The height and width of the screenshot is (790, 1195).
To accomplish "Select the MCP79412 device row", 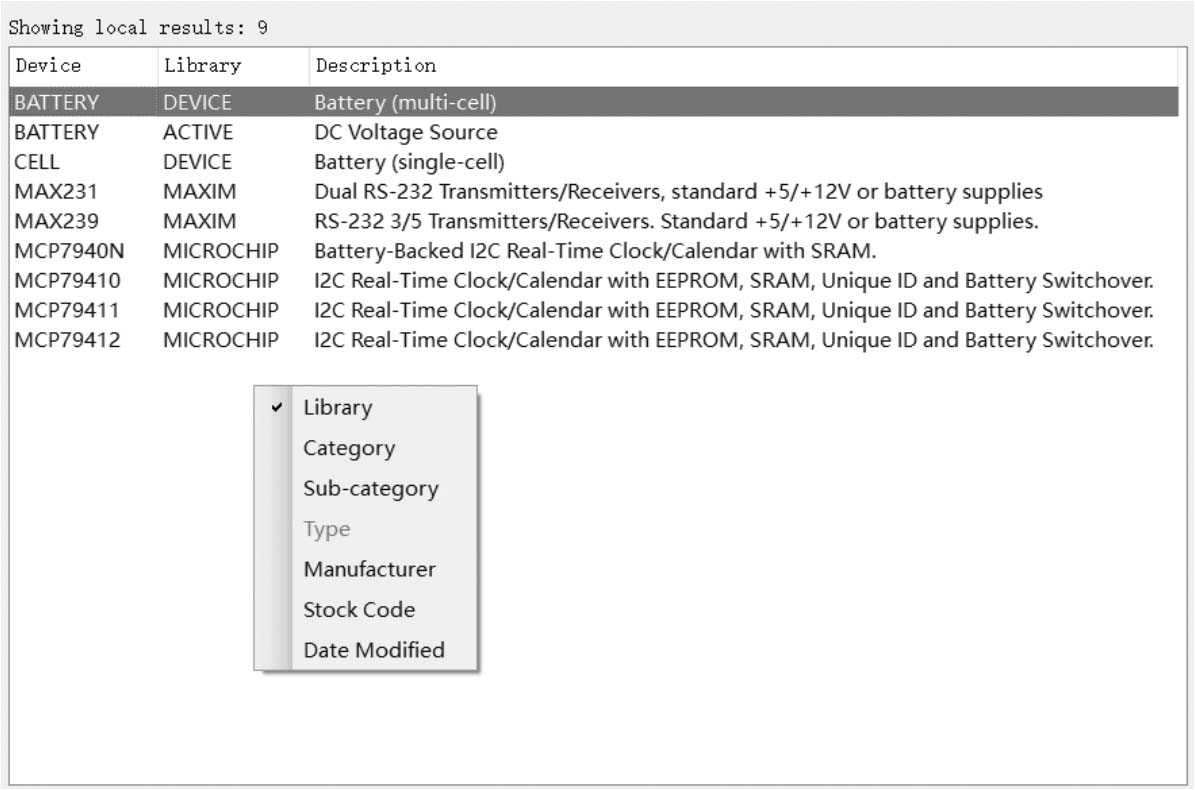I will [x=67, y=341].
